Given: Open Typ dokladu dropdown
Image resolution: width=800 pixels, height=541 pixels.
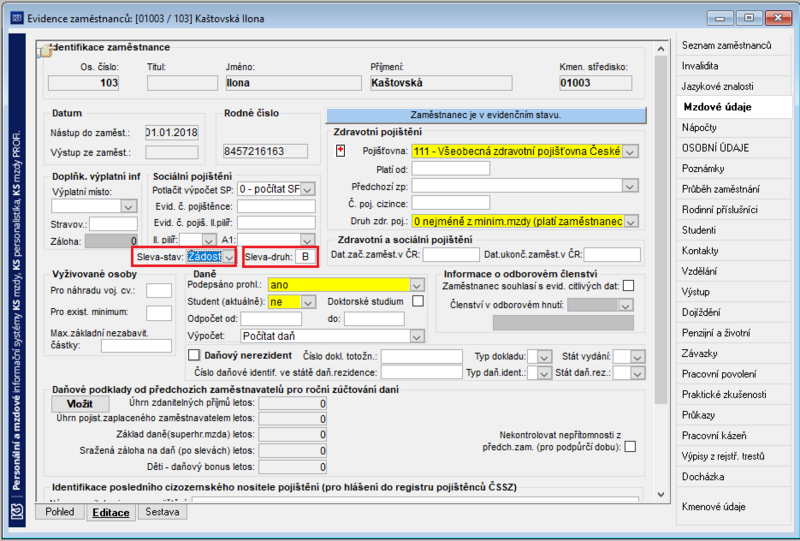Looking at the screenshot, I should [x=544, y=357].
